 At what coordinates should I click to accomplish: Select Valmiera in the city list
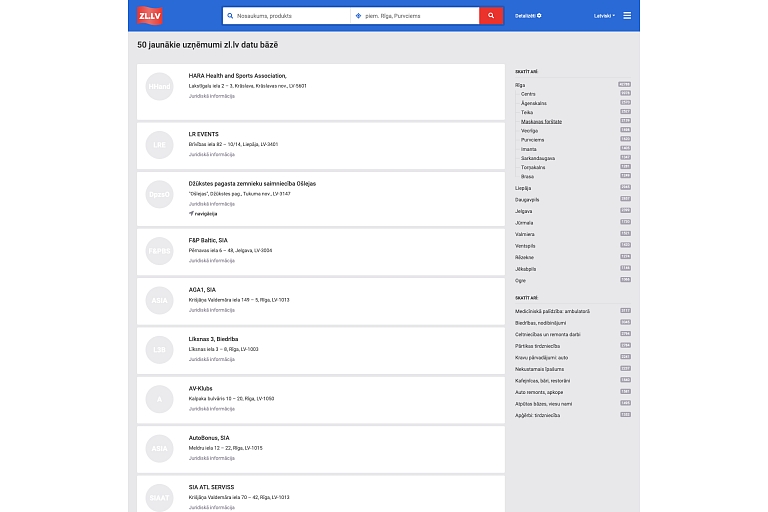tap(525, 234)
